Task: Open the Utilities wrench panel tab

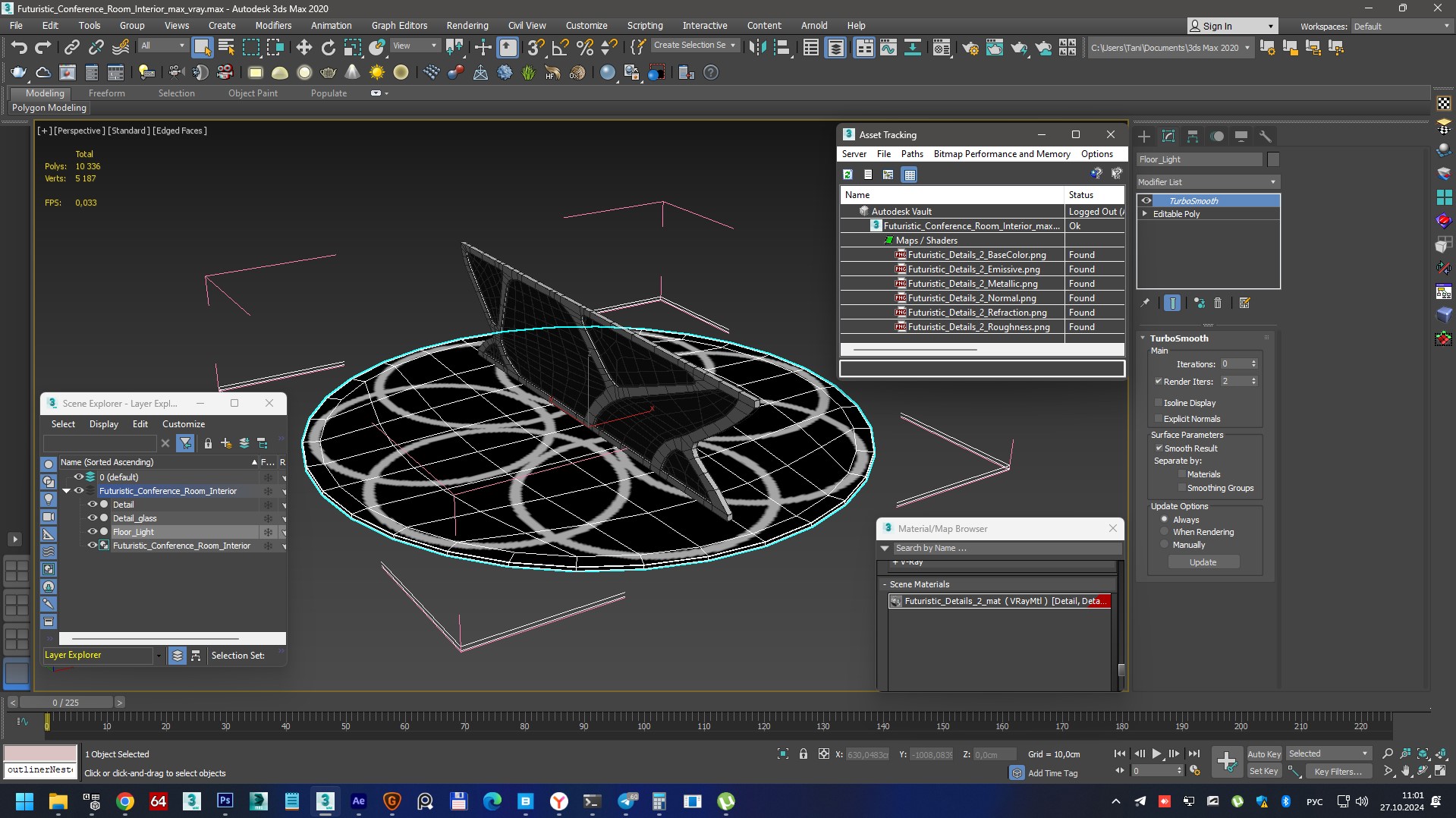Action: [x=1266, y=137]
